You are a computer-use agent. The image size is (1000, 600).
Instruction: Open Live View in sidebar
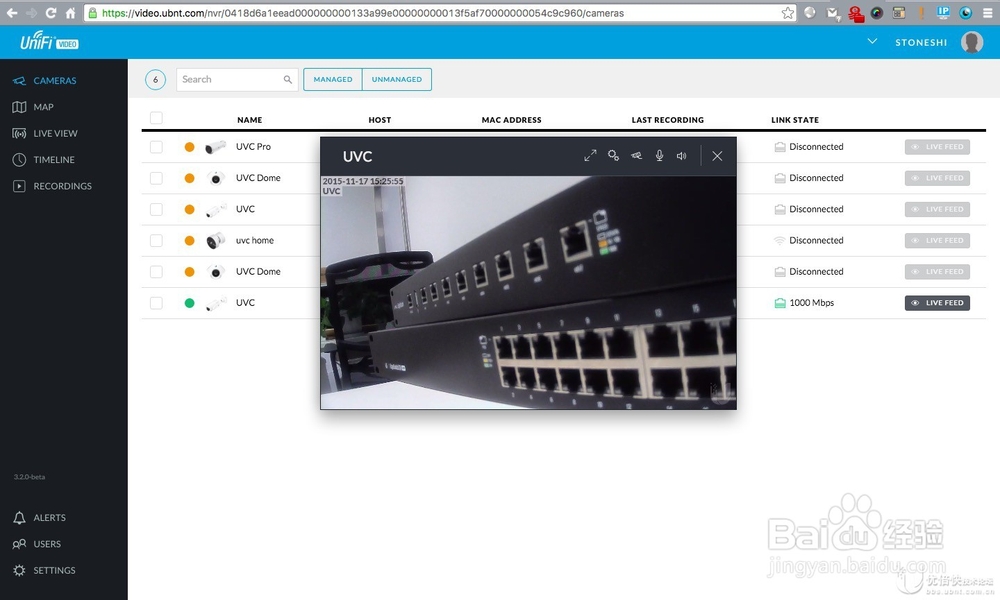coord(45,133)
